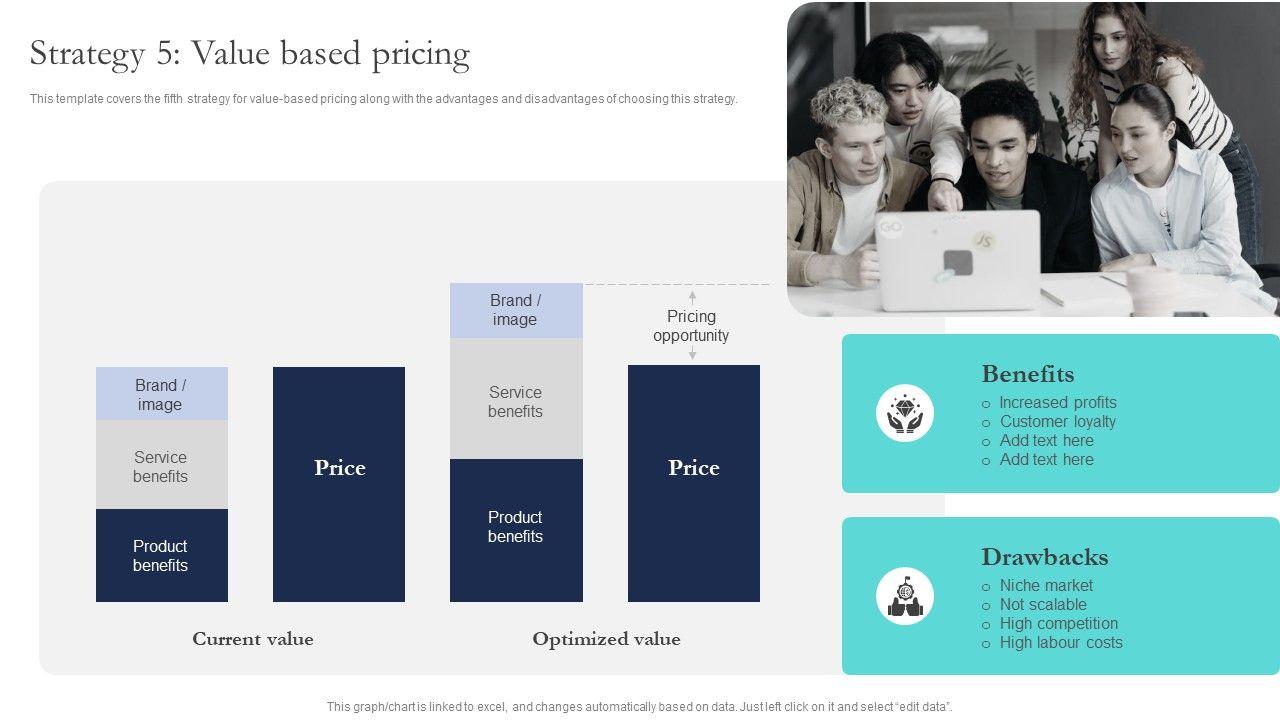
Task: Click the Optimized value caption
Action: (606, 639)
